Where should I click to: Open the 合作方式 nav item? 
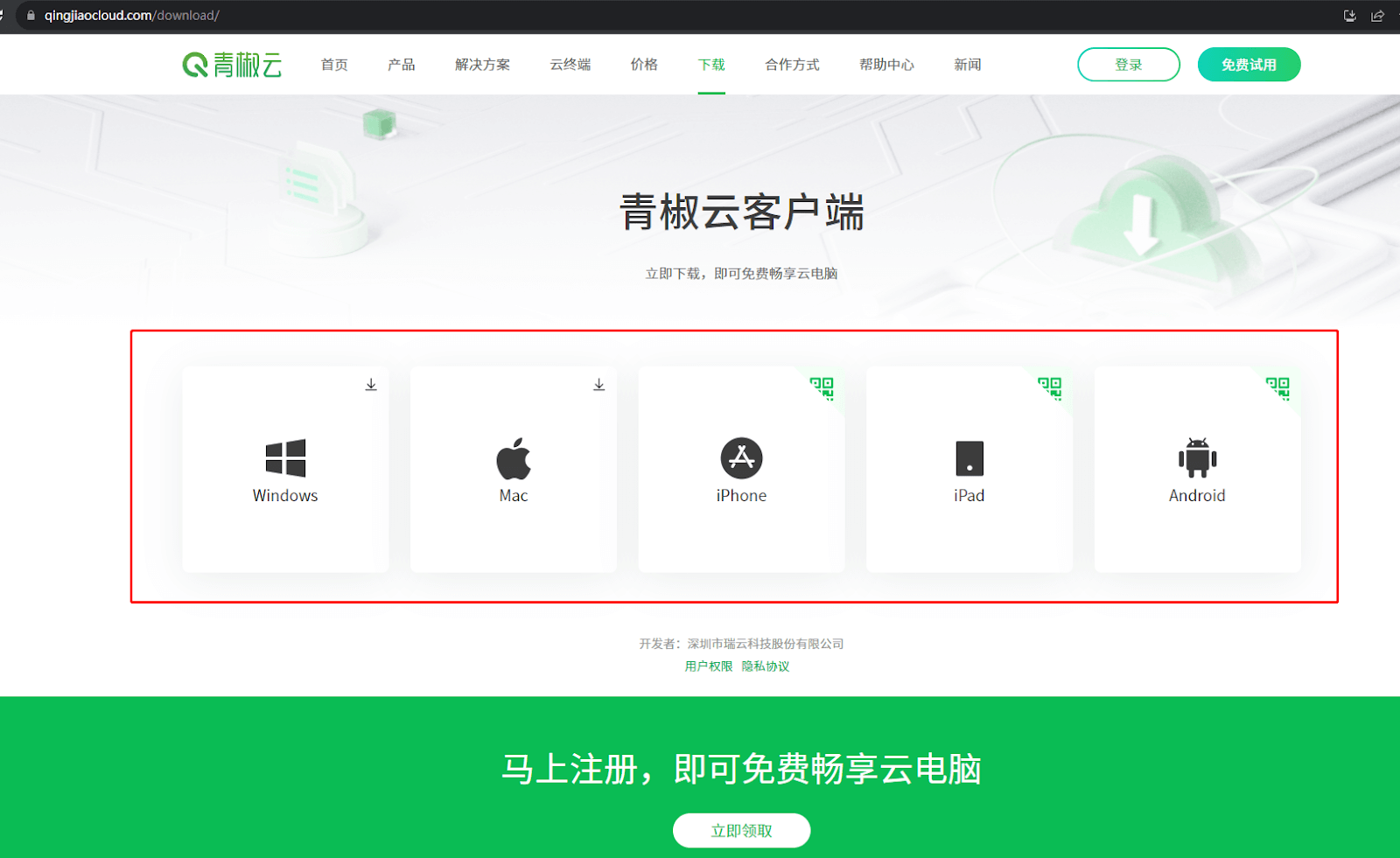point(792,65)
